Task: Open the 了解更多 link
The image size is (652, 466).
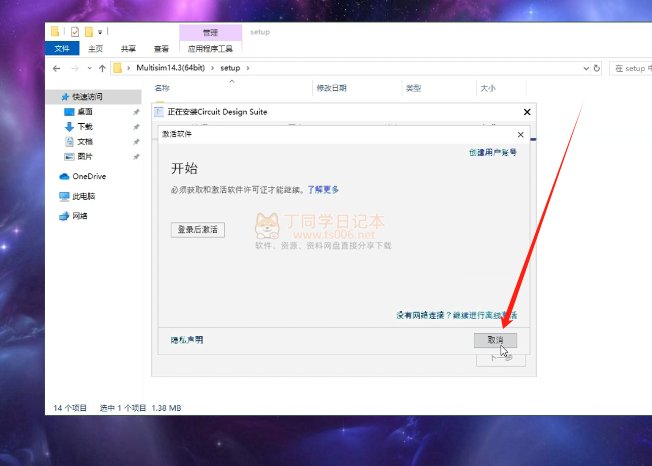Action: pyautogui.click(x=323, y=188)
